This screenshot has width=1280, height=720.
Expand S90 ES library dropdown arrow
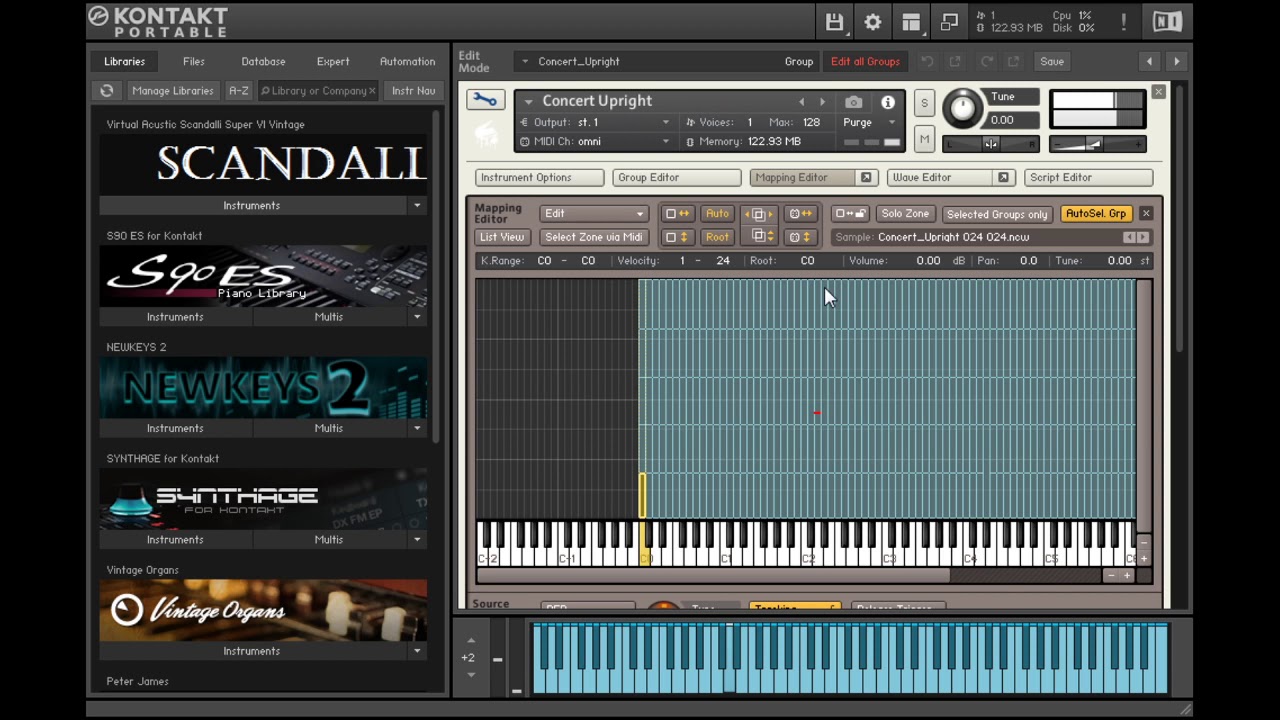tap(417, 317)
